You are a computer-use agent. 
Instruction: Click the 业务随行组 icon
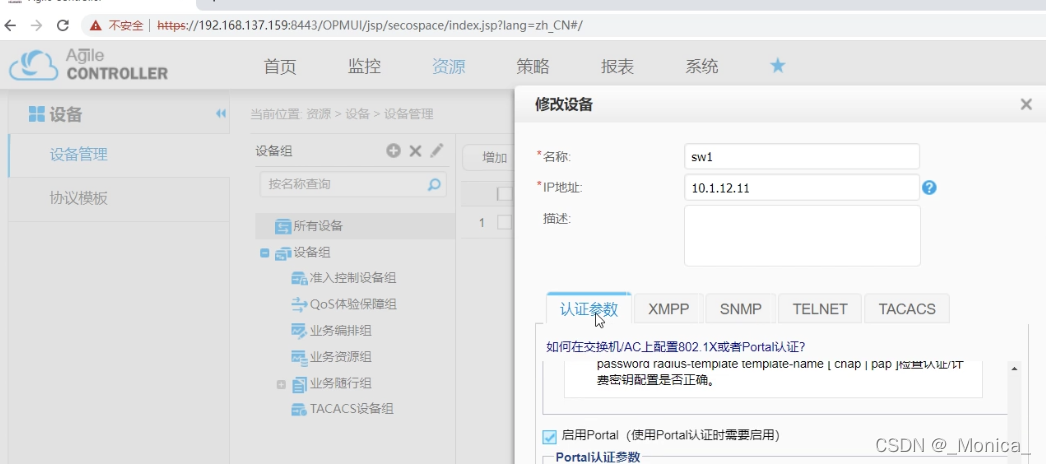[300, 383]
